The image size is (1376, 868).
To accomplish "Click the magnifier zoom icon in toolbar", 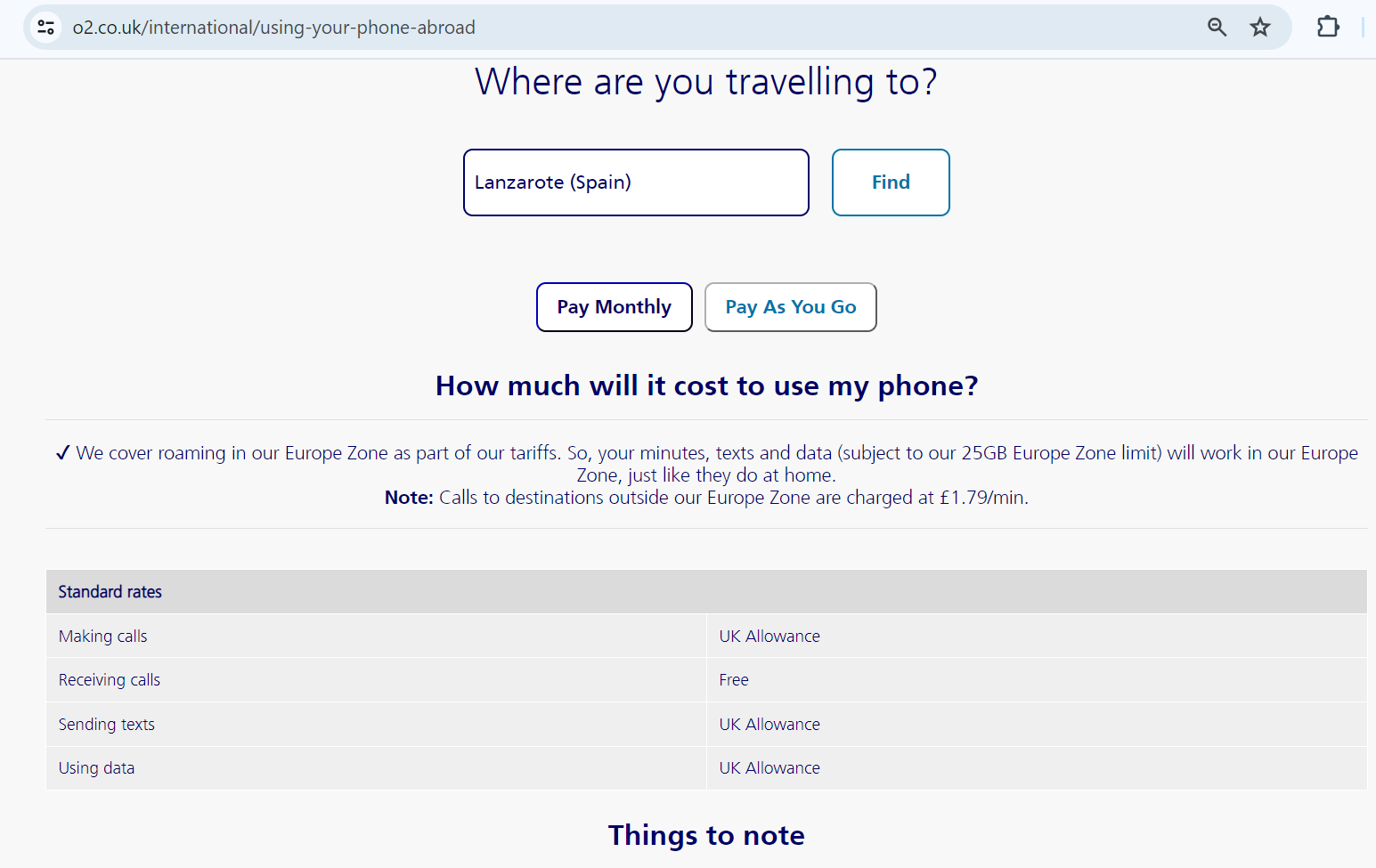I will (1217, 27).
